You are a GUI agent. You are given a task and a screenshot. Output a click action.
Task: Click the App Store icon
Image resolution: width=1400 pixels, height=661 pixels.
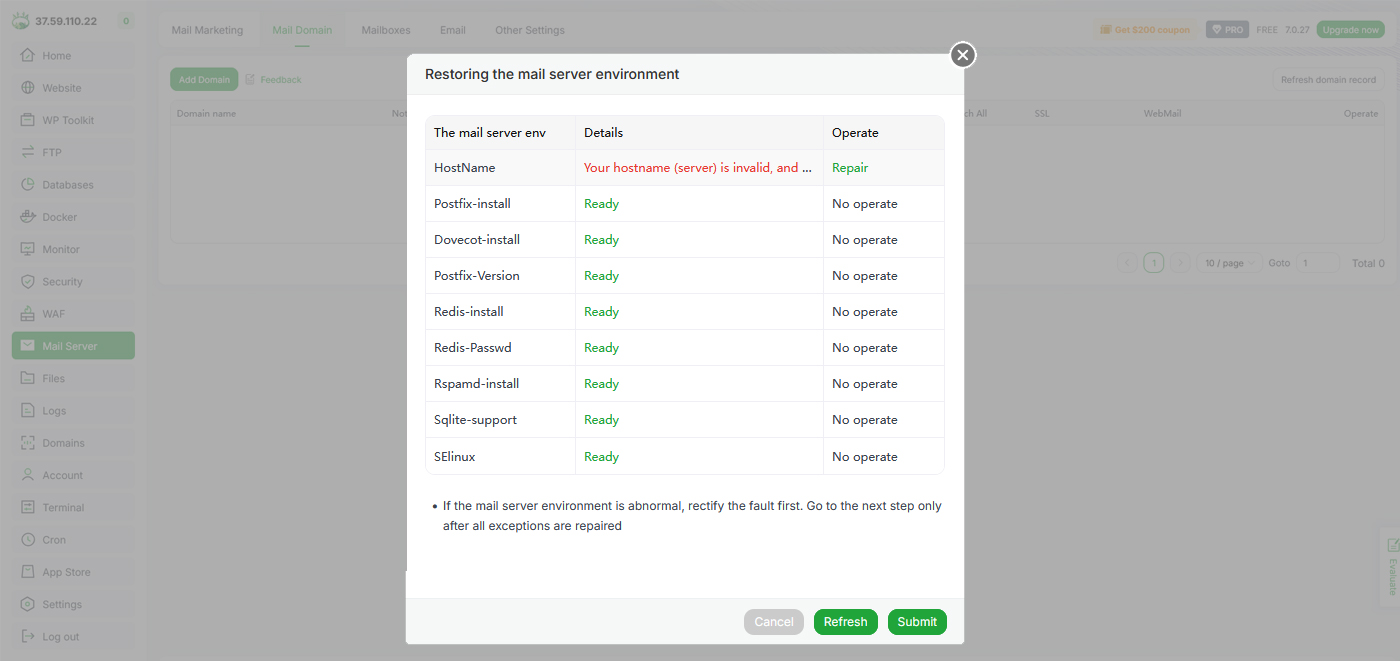point(28,572)
